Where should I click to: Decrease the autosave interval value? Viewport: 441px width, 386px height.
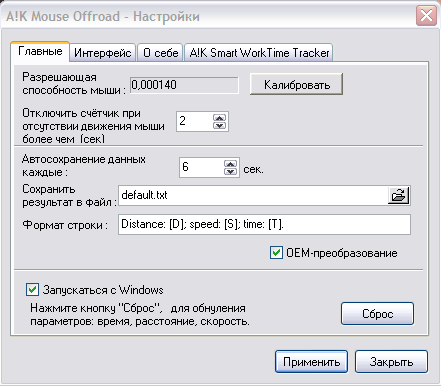coord(231,171)
